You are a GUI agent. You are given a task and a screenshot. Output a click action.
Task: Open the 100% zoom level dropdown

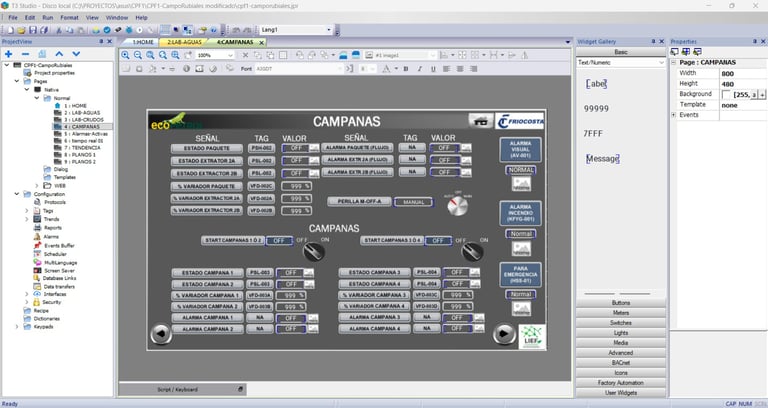pyautogui.click(x=230, y=56)
